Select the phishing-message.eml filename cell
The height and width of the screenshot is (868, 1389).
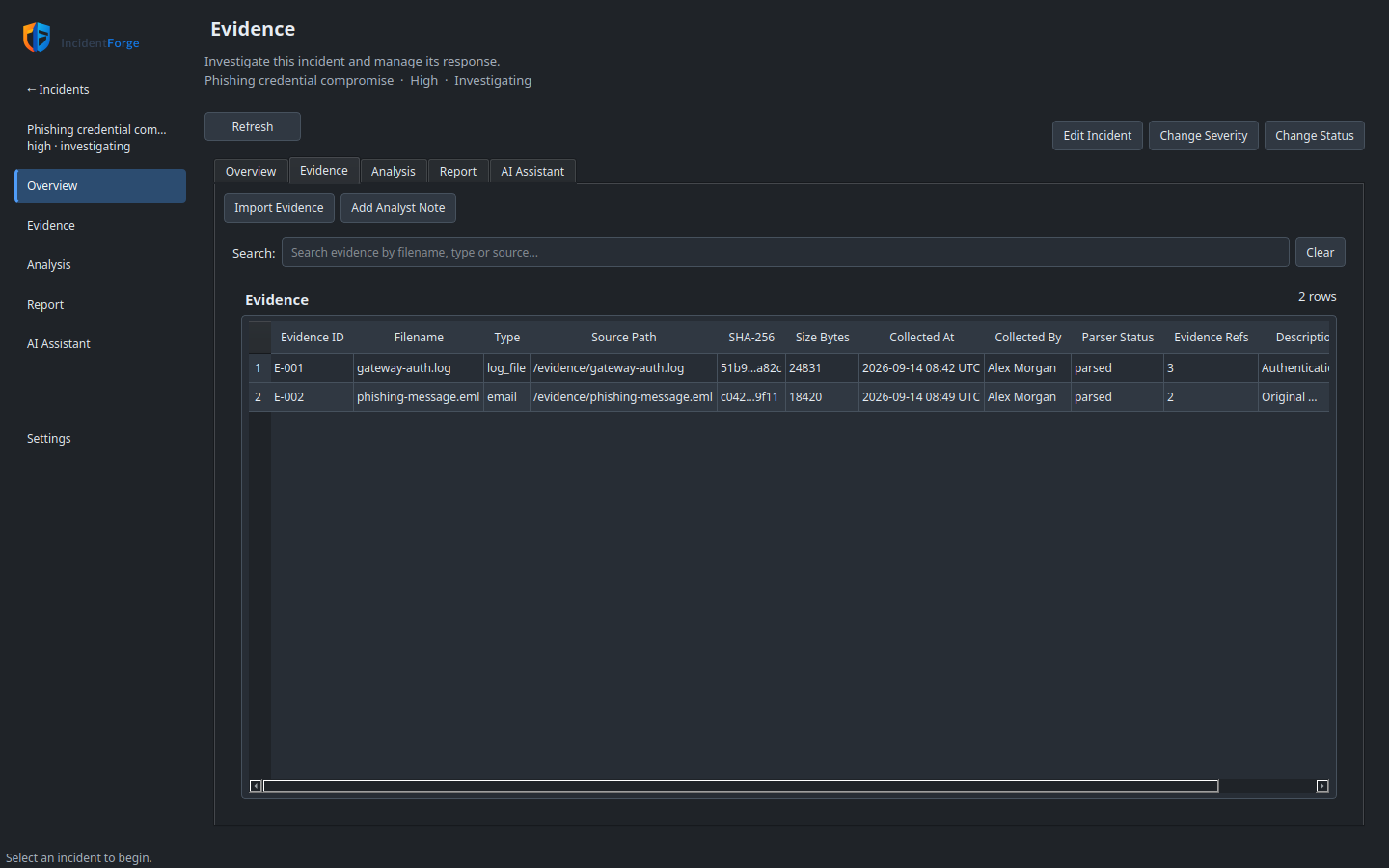[419, 396]
